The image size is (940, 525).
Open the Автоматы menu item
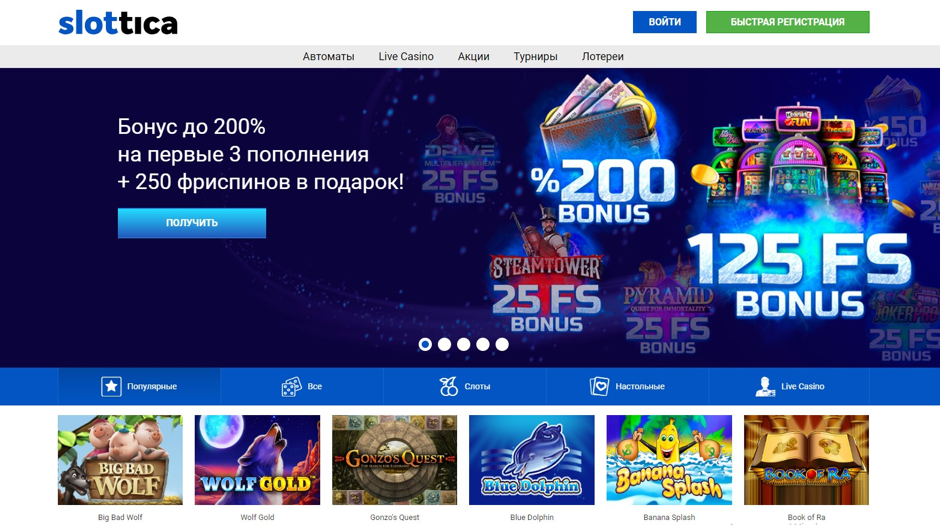coord(329,56)
